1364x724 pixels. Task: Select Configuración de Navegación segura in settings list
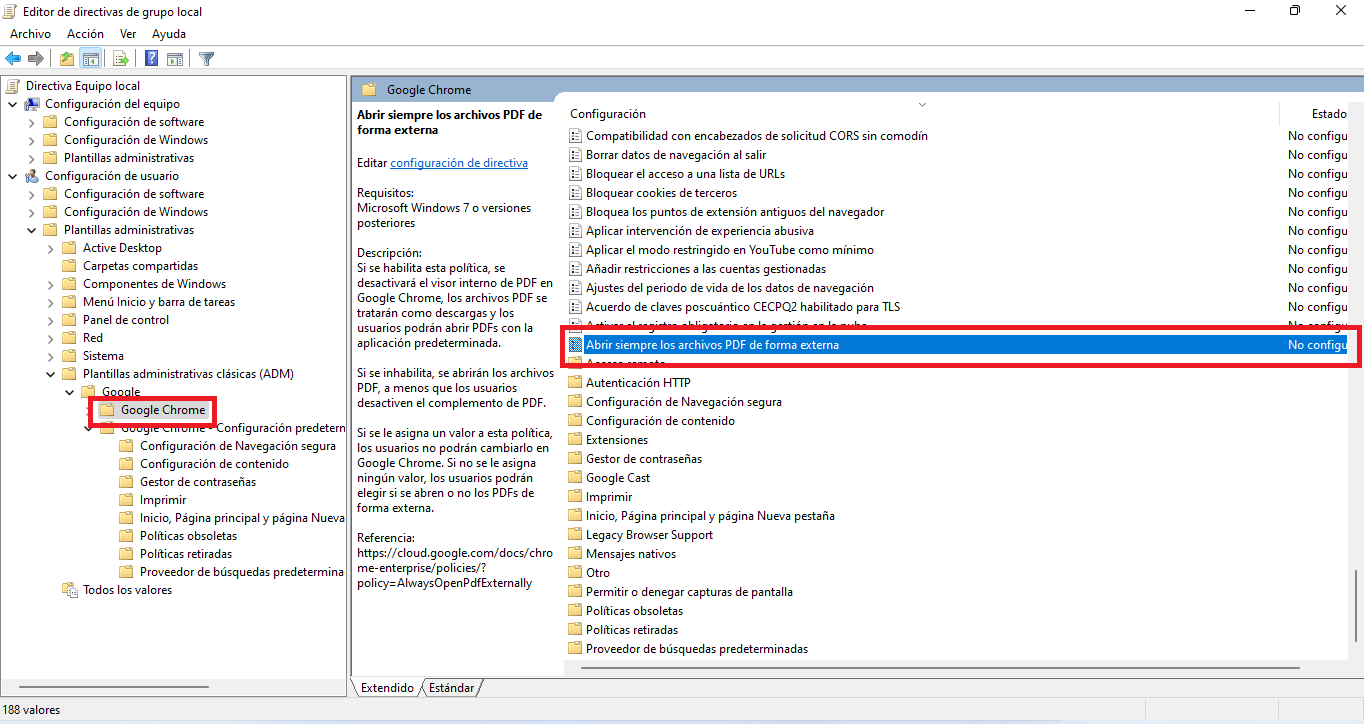684,402
